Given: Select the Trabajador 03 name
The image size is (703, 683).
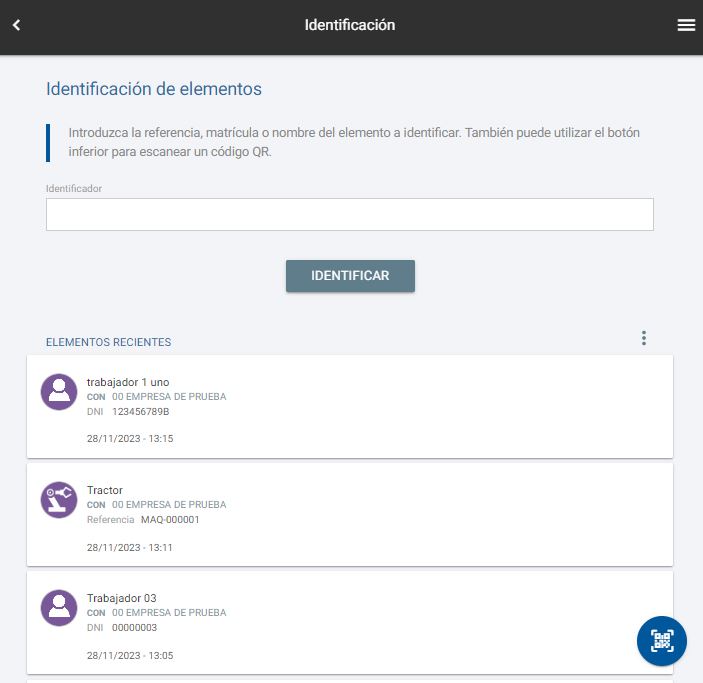Looking at the screenshot, I should tap(121, 598).
